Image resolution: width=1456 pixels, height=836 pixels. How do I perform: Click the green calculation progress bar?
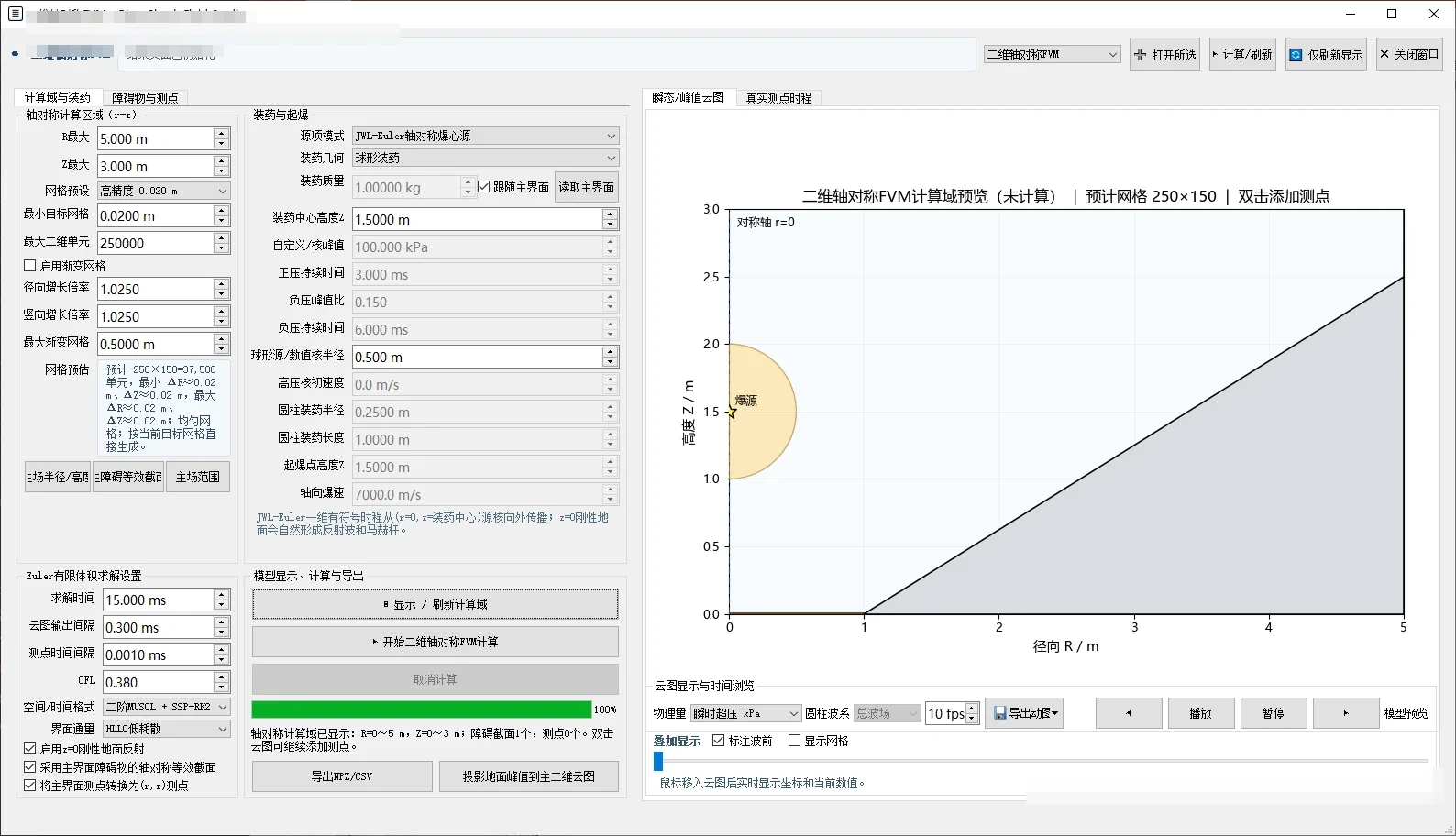click(422, 709)
